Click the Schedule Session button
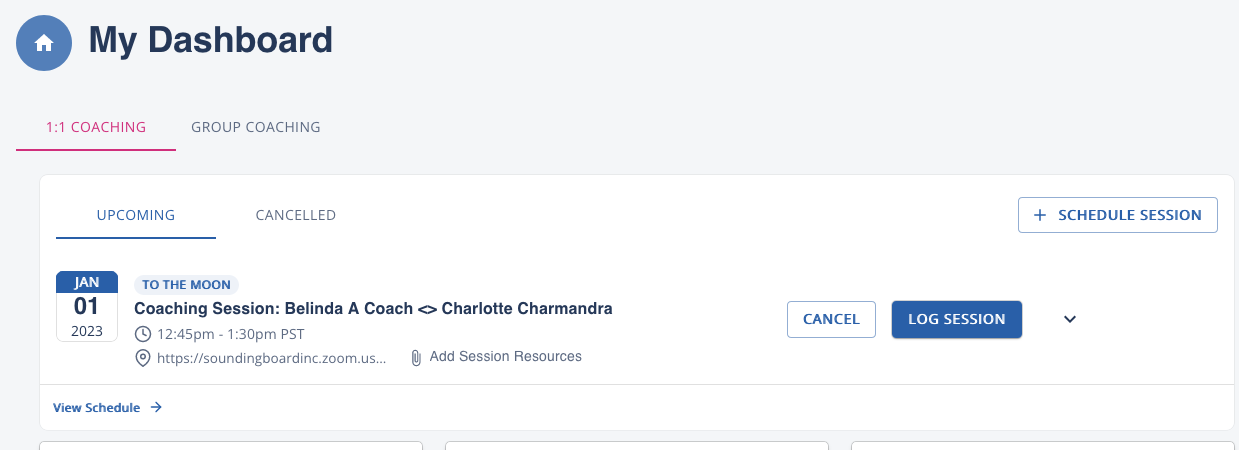 tap(1118, 215)
